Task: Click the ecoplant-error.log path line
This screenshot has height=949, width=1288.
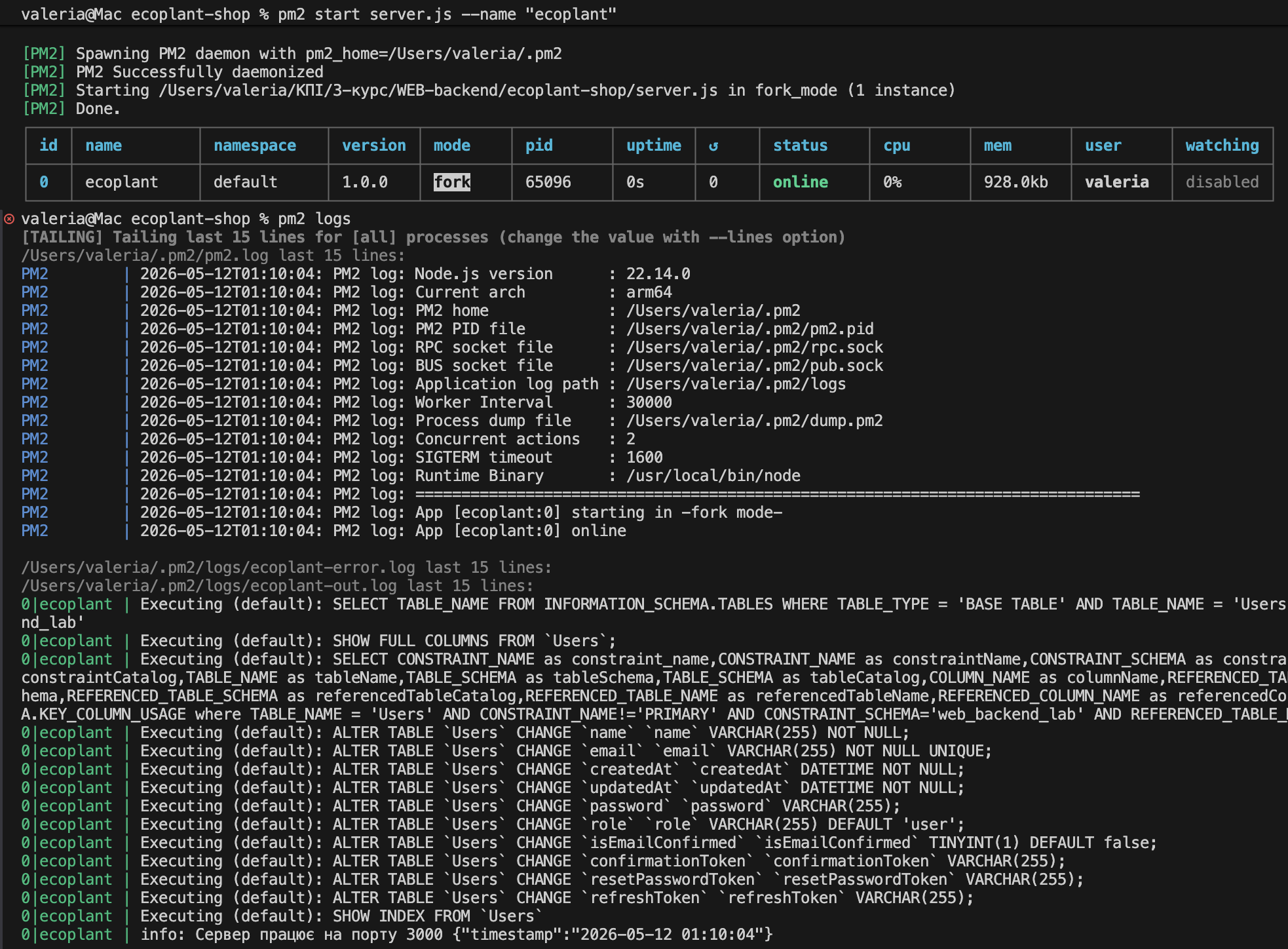Action: coord(287,568)
